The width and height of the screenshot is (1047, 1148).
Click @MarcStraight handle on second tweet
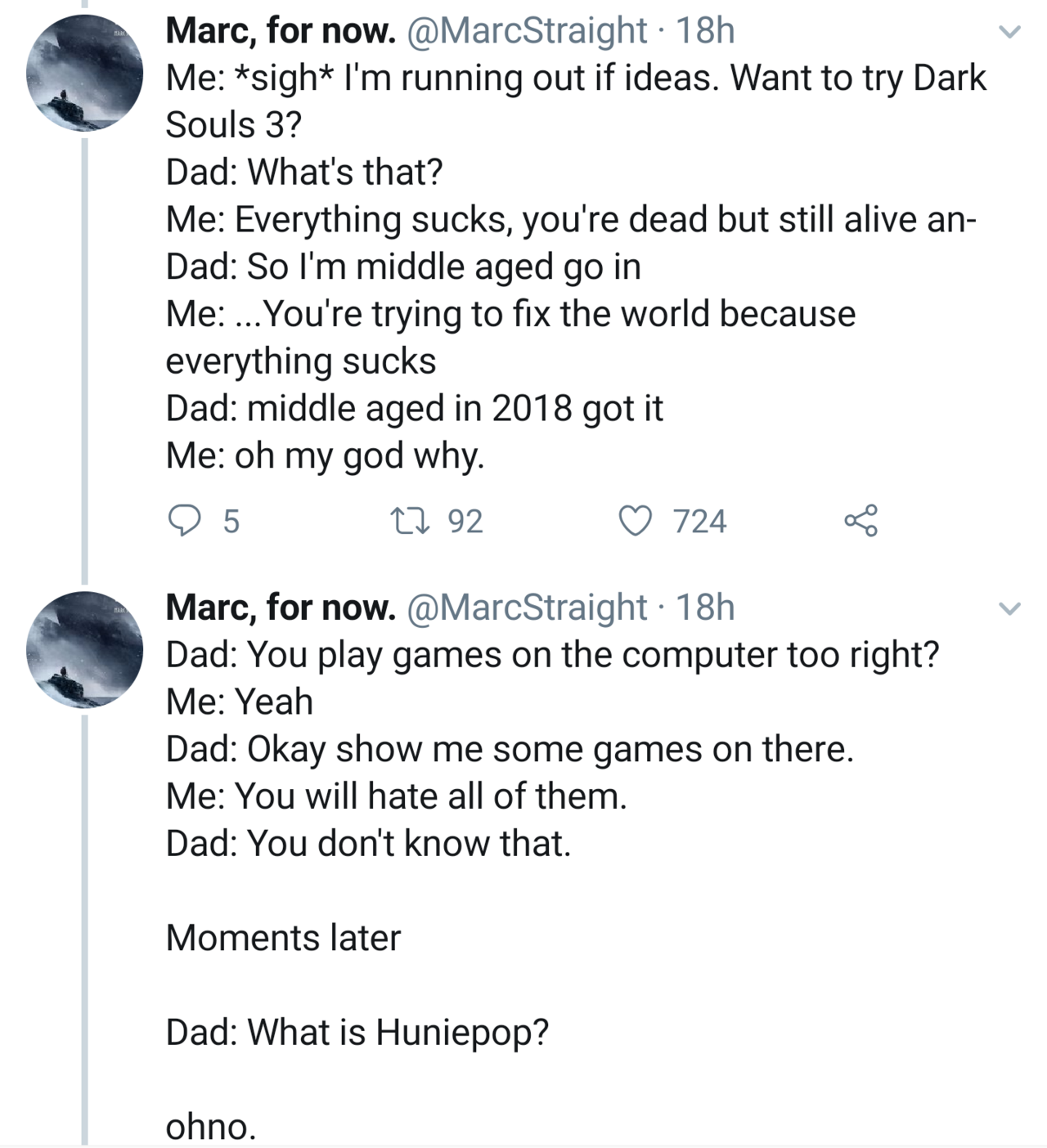click(526, 608)
